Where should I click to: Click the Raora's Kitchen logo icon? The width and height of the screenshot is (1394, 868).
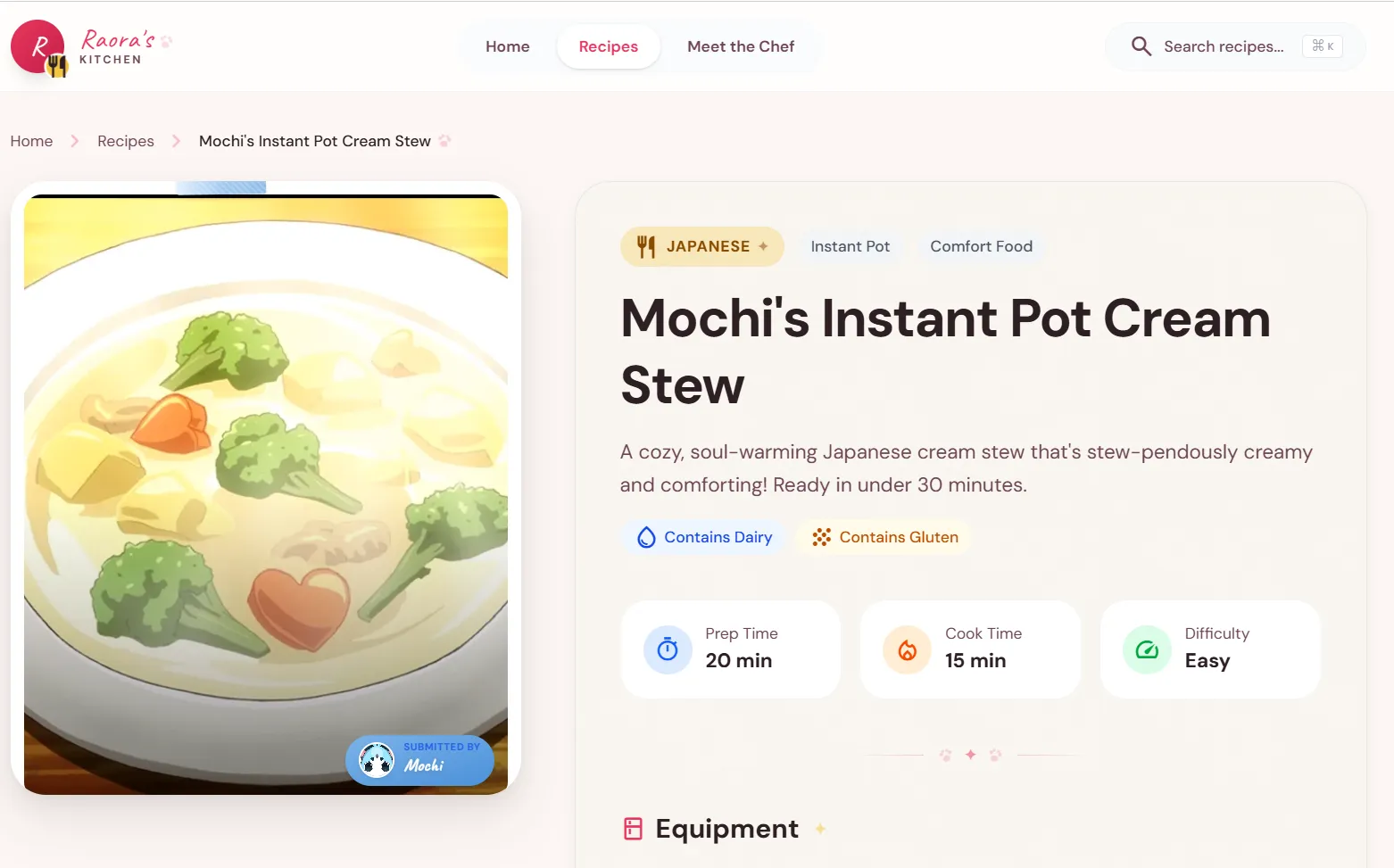(39, 47)
